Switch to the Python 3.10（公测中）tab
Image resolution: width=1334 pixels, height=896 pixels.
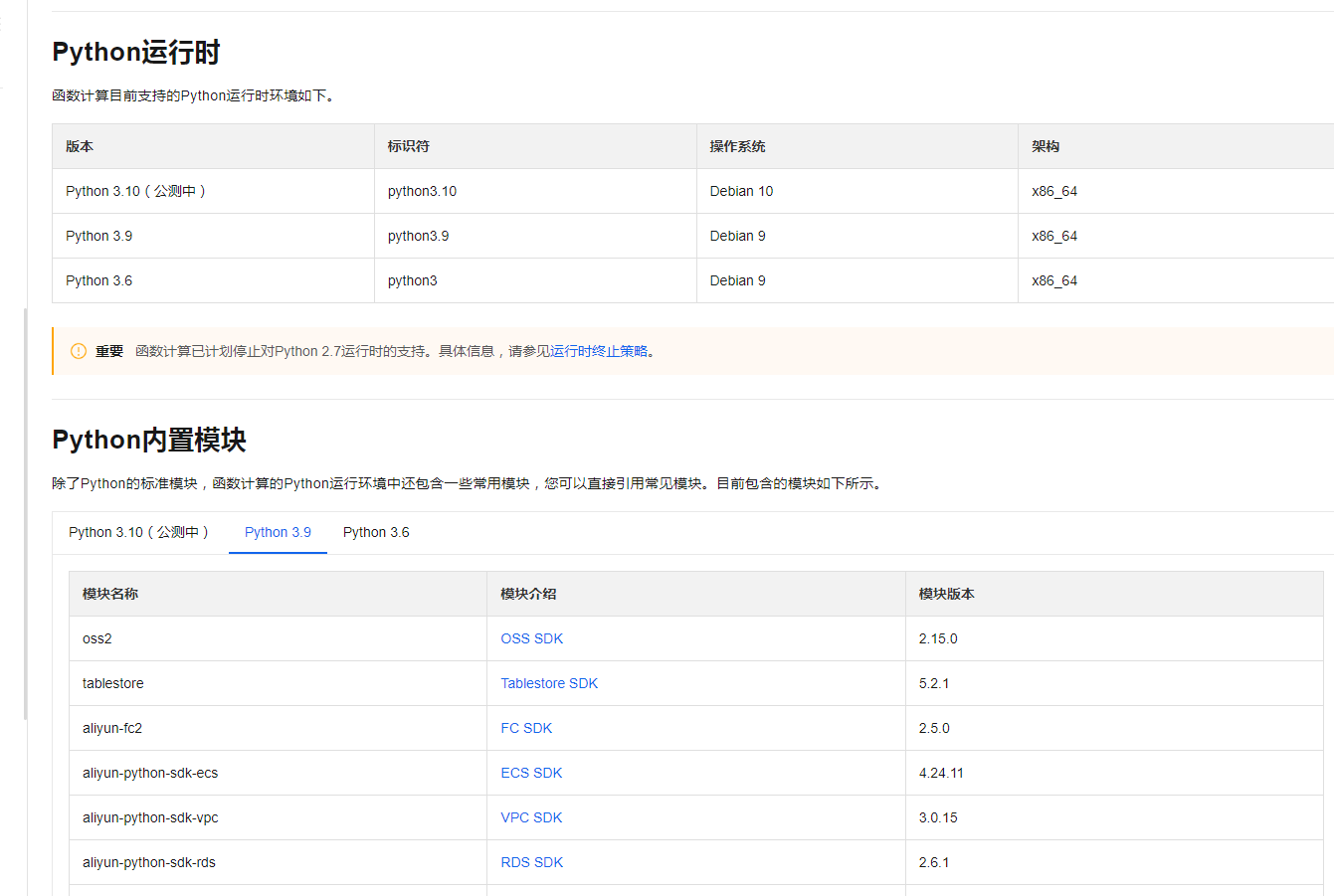point(139,532)
